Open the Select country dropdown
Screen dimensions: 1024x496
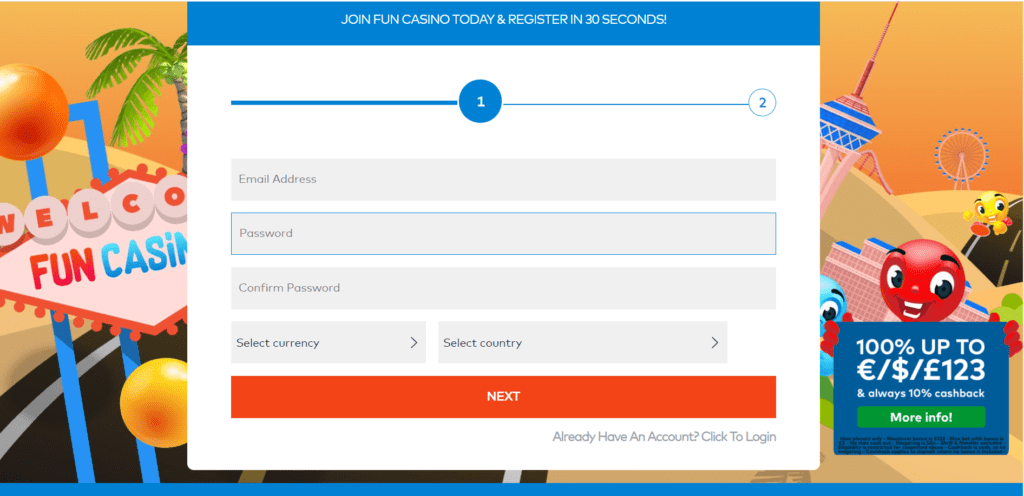click(x=582, y=343)
